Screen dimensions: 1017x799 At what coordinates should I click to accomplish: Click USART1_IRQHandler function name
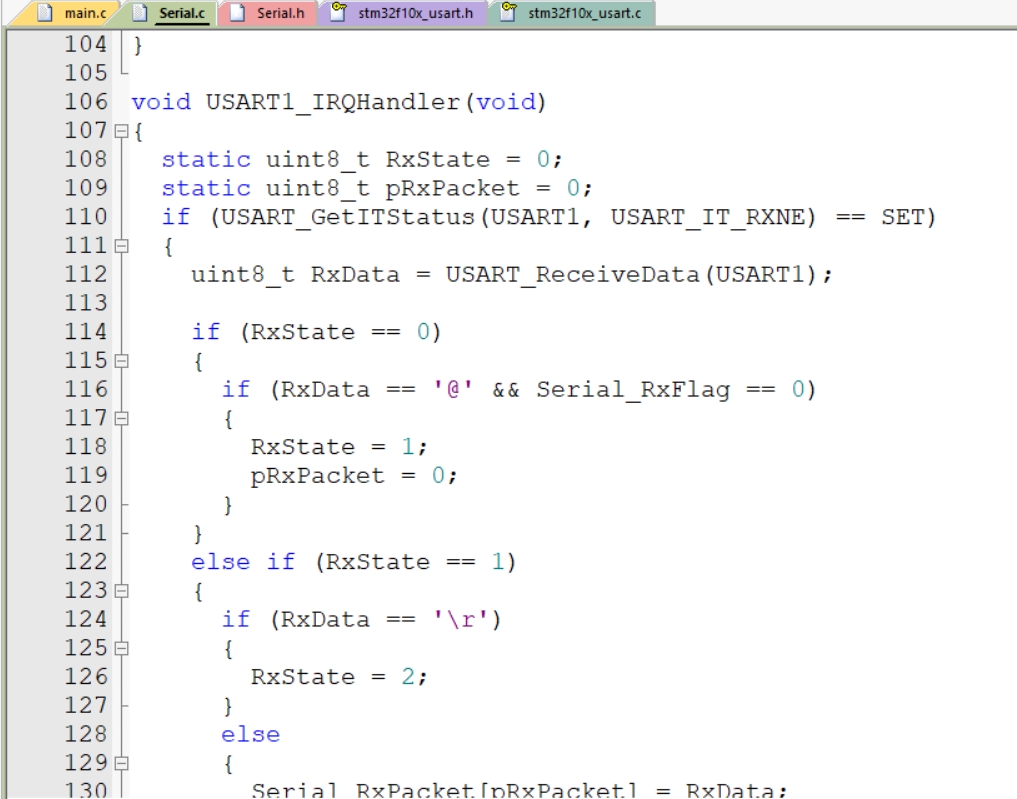coord(333,102)
